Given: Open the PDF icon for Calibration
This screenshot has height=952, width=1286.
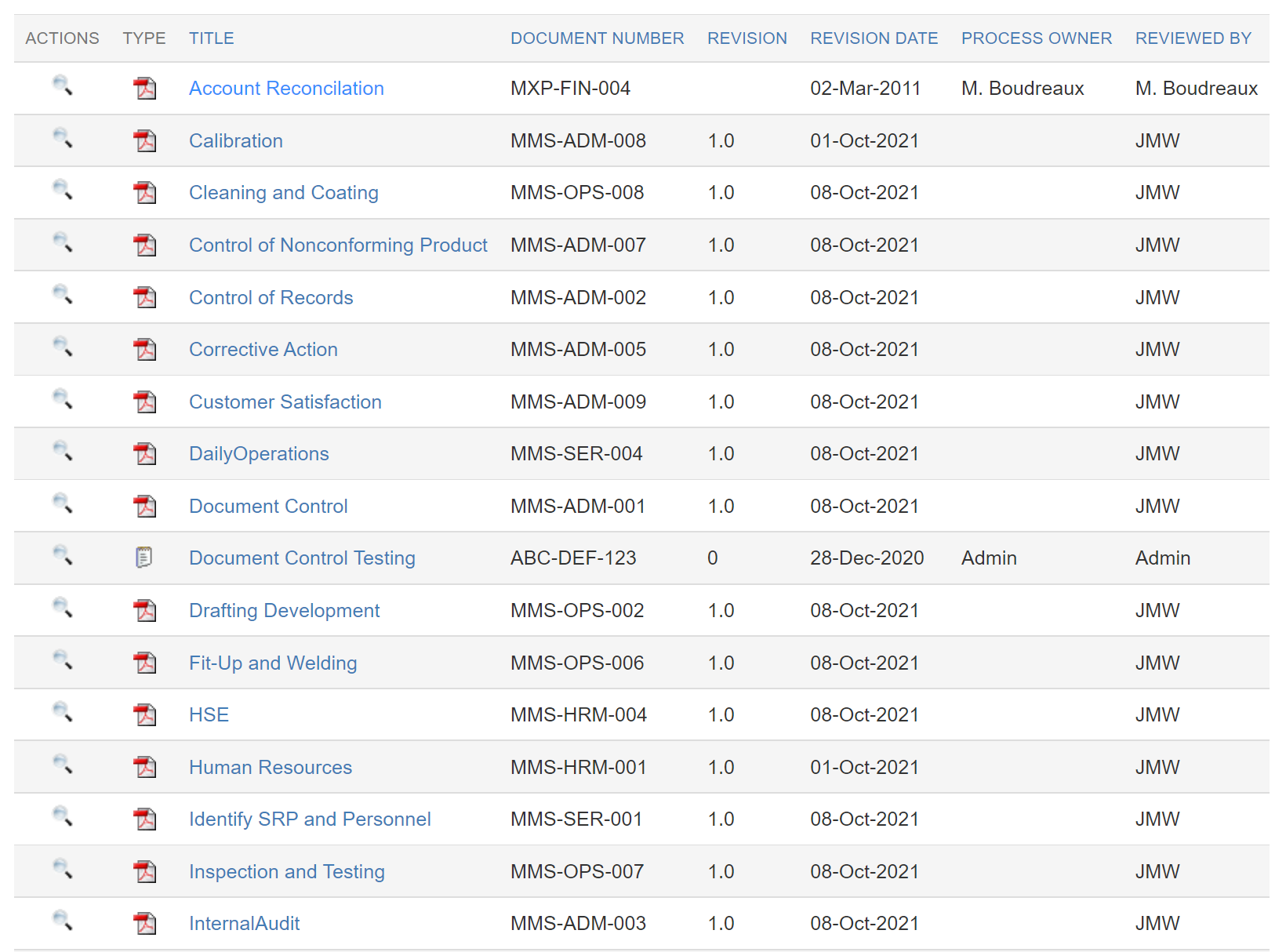Looking at the screenshot, I should 144,140.
